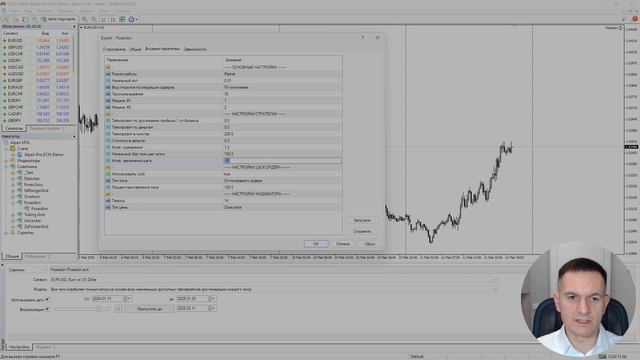Expand the Скрипты node in Navigator

click(x=6, y=233)
